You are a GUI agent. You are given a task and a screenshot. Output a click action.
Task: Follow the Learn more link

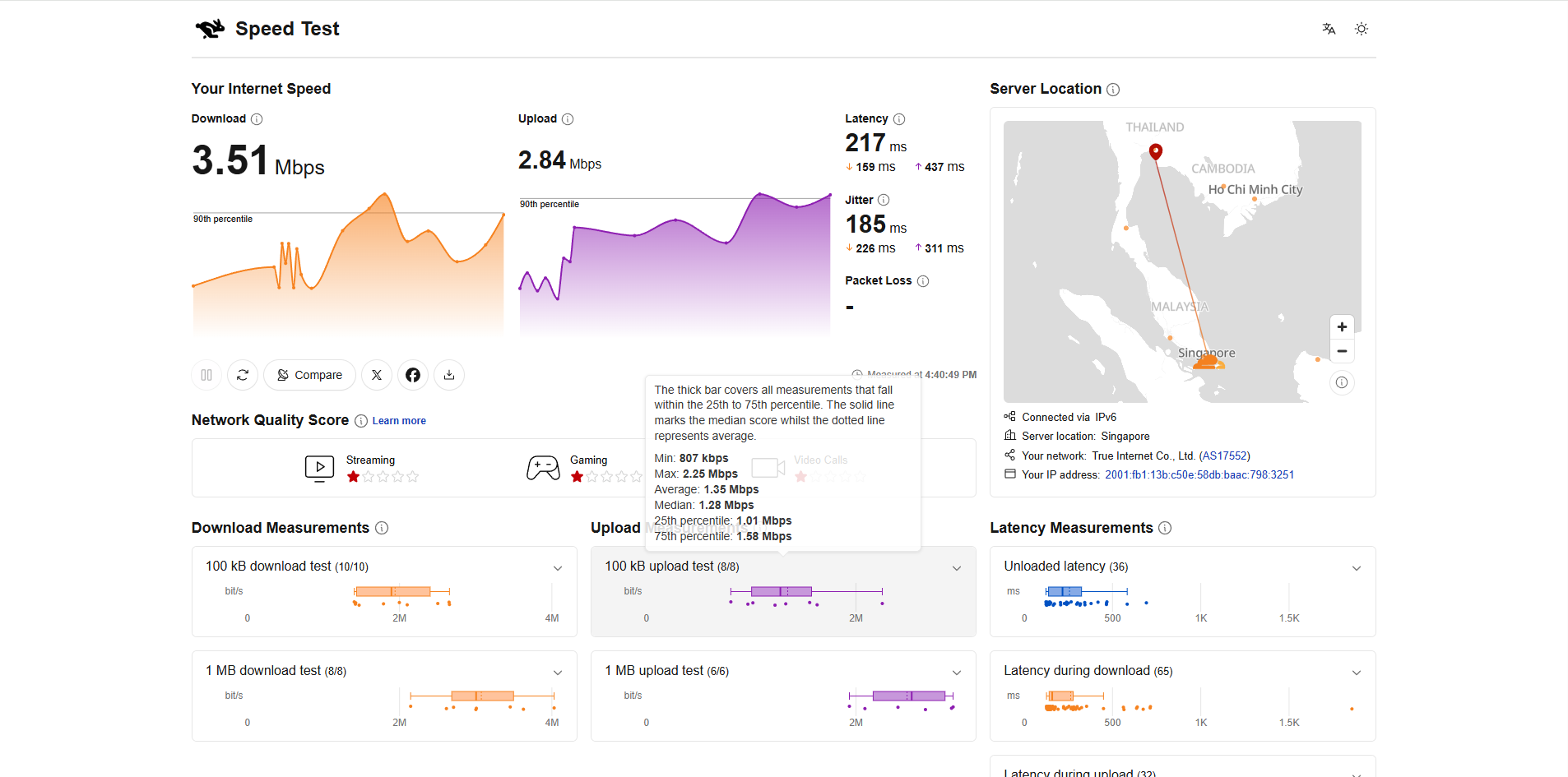(x=399, y=421)
